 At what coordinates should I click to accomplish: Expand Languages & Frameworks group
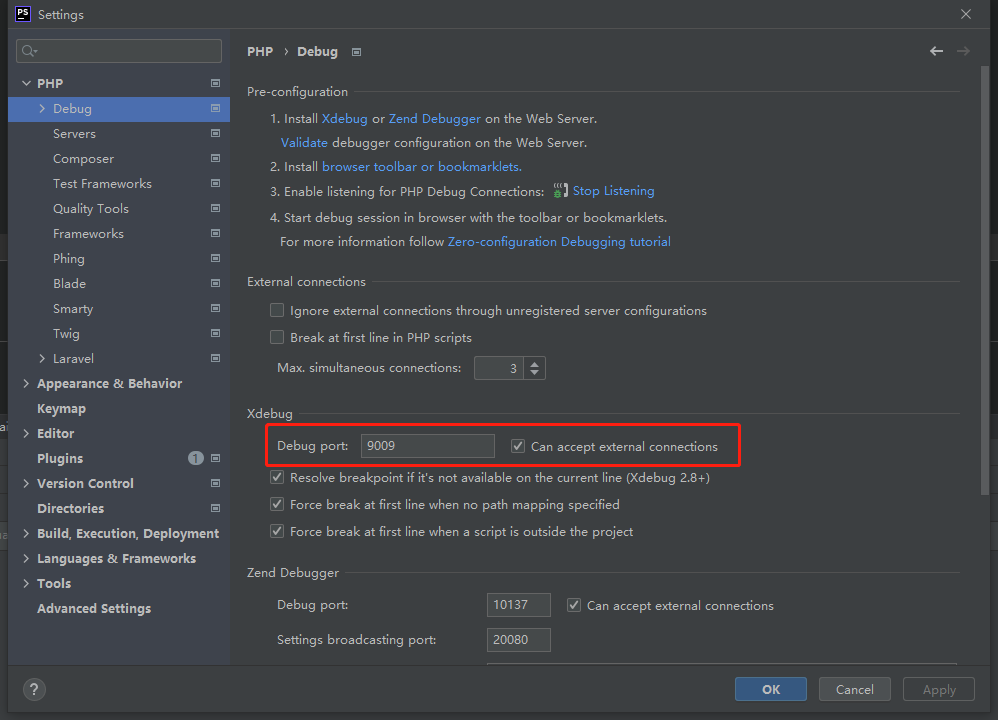point(26,558)
